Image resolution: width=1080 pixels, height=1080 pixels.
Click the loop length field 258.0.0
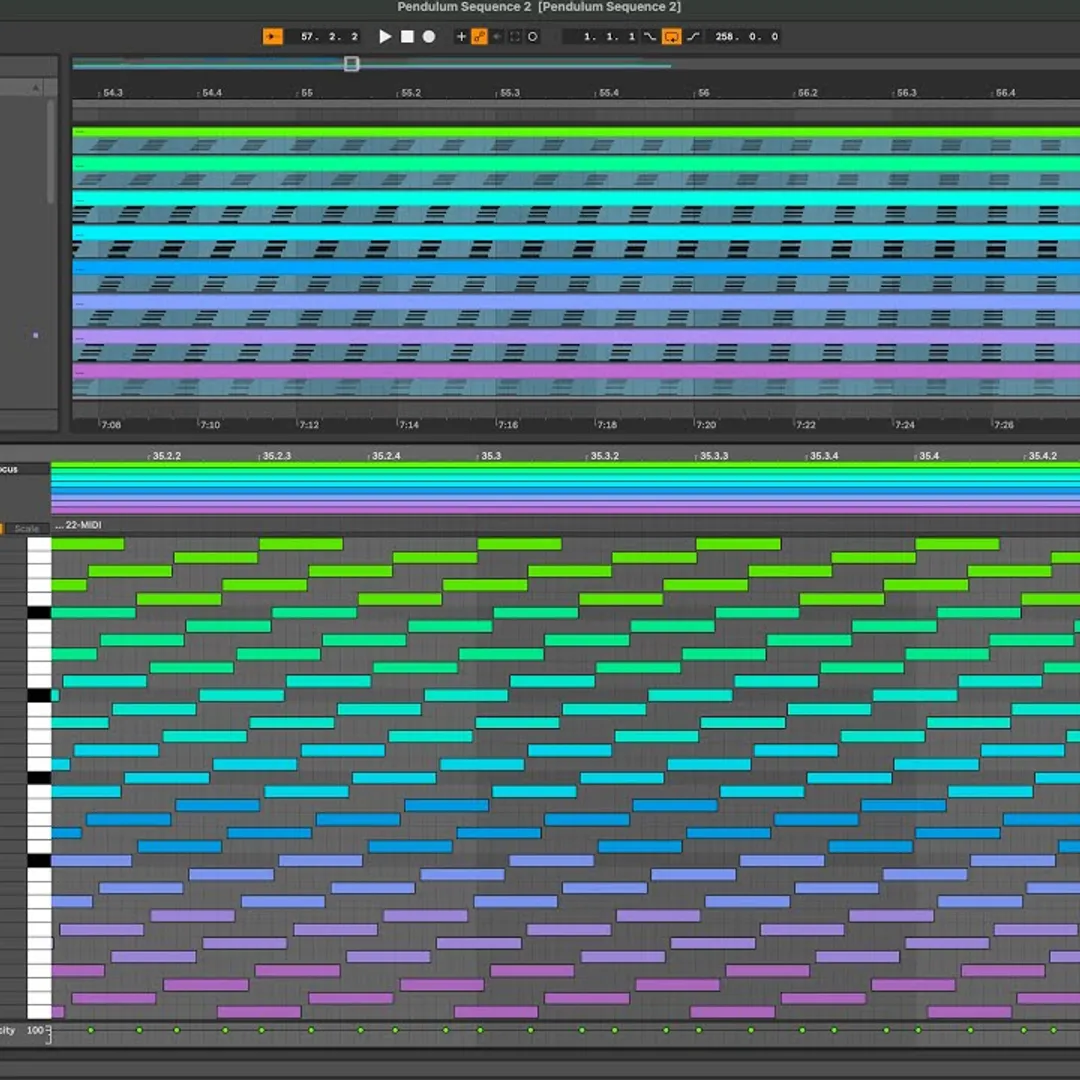tap(747, 37)
